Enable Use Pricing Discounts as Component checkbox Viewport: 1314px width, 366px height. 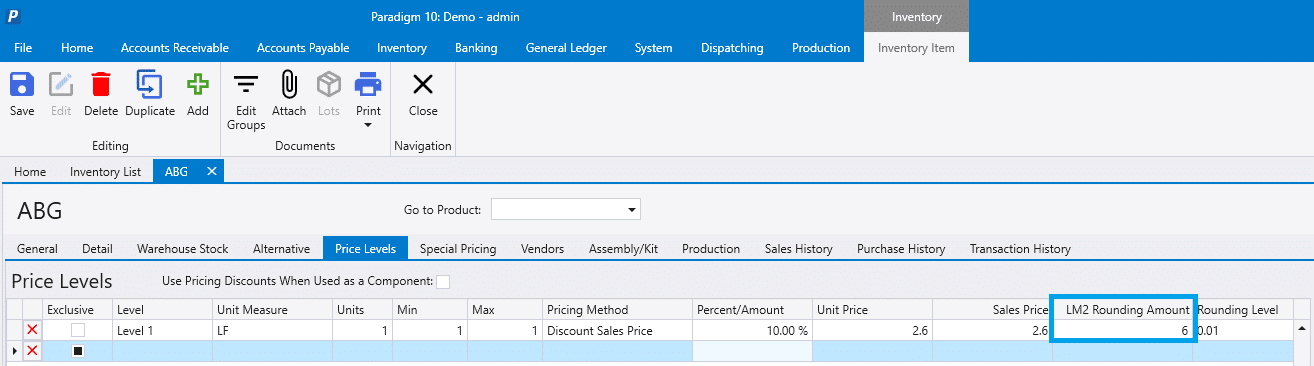pos(443,282)
